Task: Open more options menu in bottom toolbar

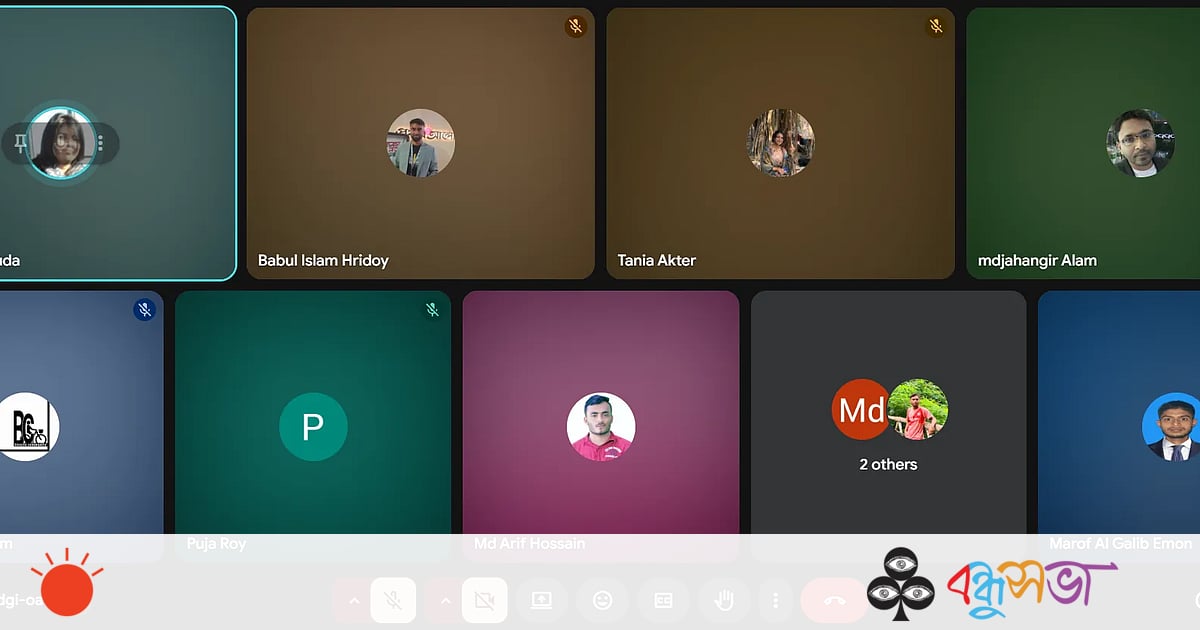Action: click(775, 600)
